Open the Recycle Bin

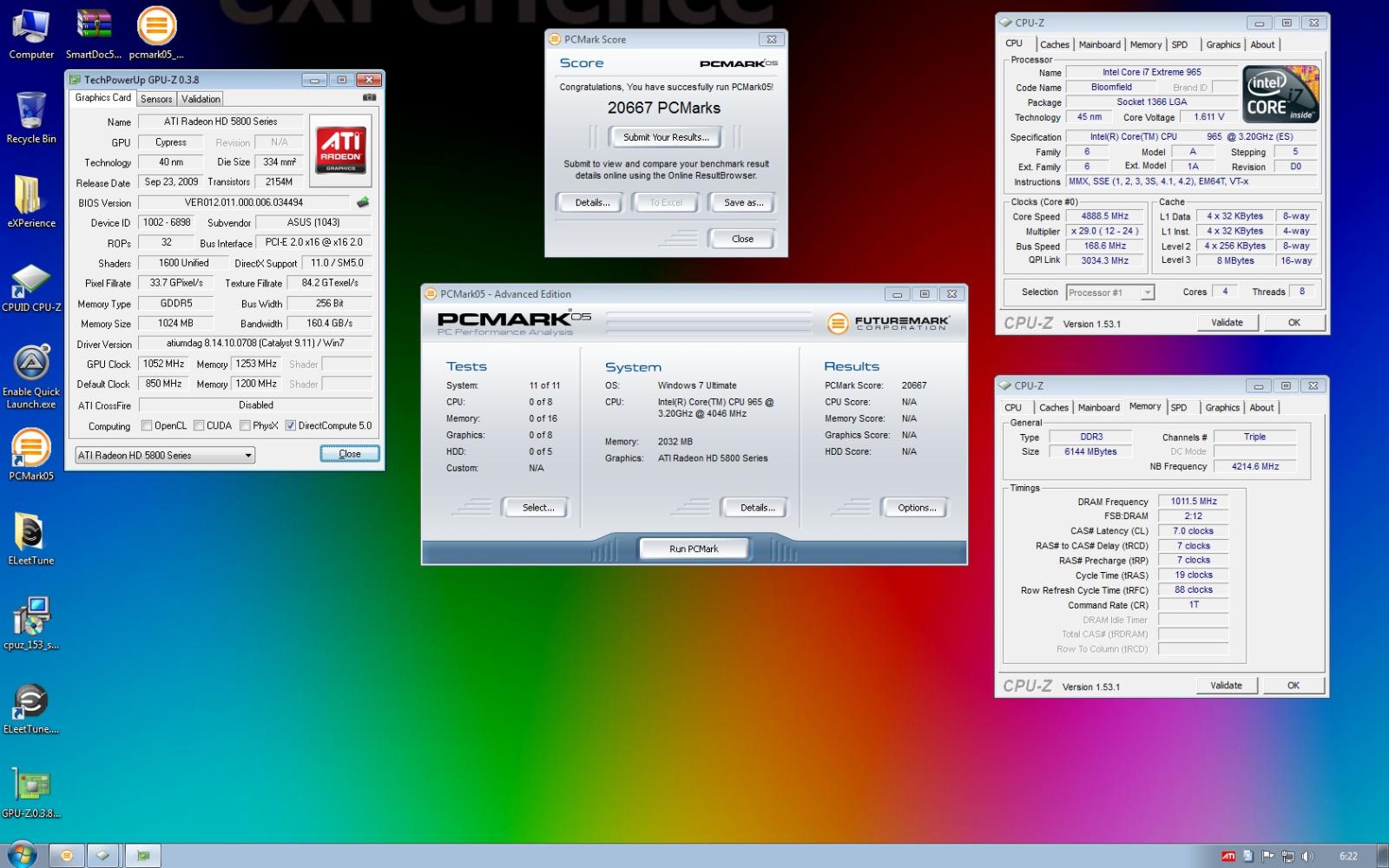[x=31, y=117]
